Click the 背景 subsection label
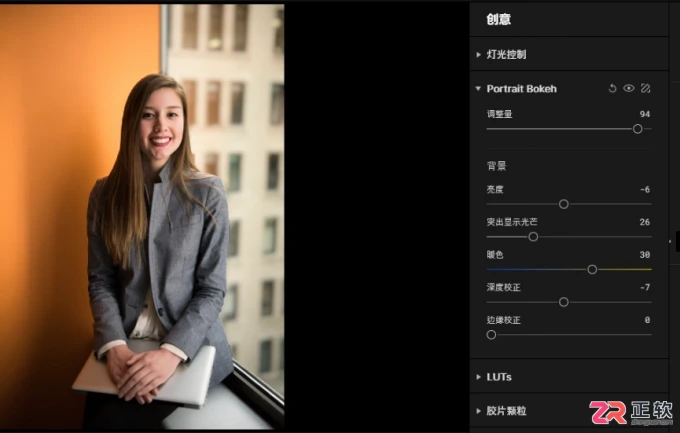 coord(497,166)
